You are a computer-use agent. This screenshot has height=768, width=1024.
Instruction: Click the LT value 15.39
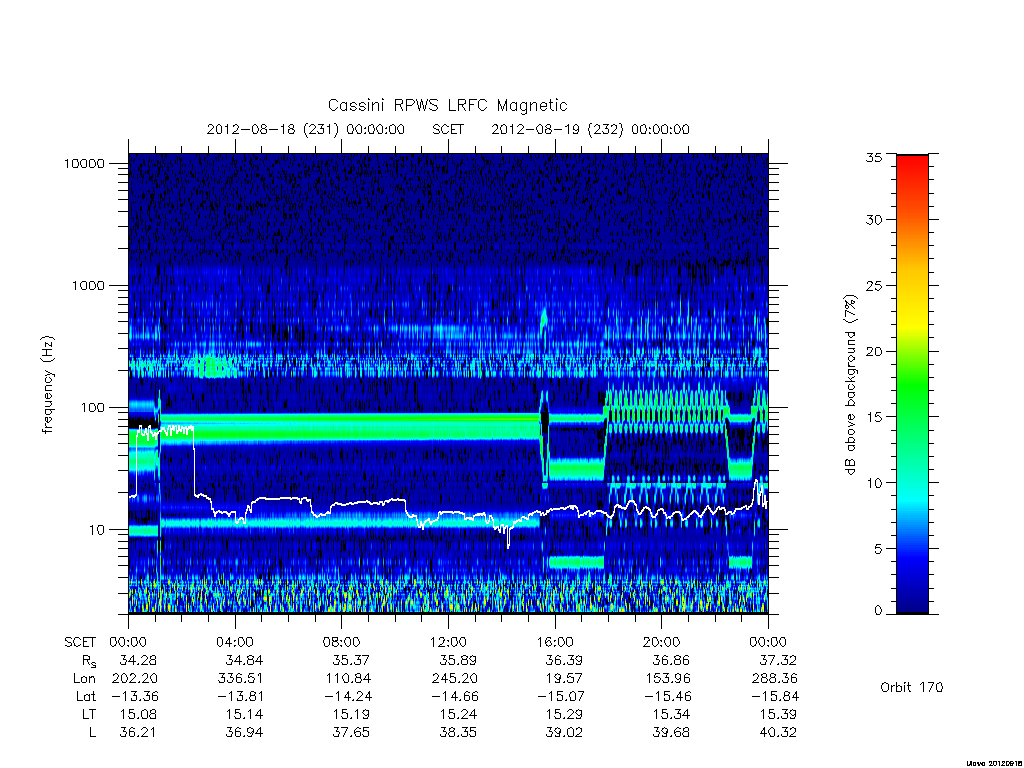click(778, 714)
